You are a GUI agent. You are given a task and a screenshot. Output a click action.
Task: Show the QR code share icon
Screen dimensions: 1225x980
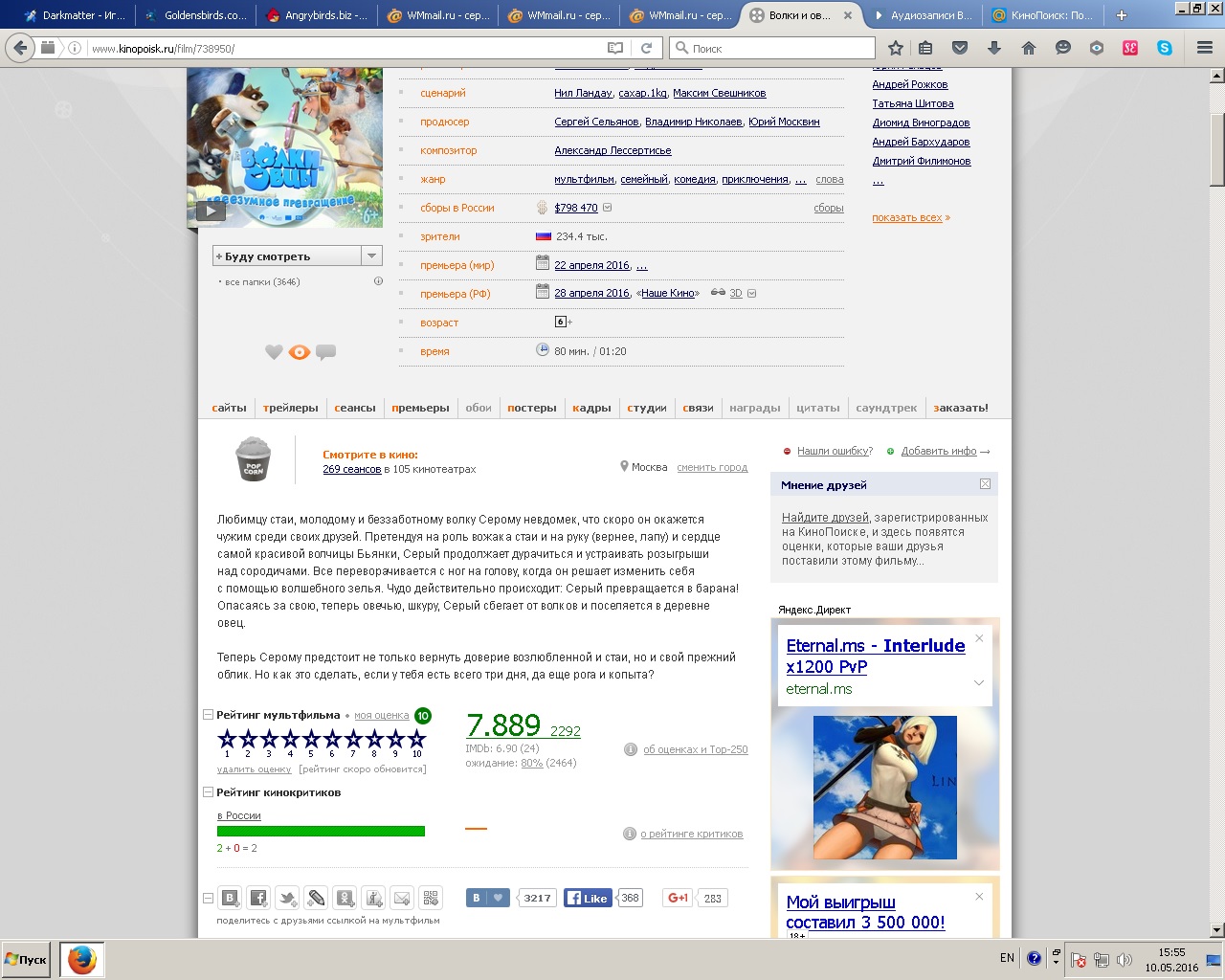(432, 898)
